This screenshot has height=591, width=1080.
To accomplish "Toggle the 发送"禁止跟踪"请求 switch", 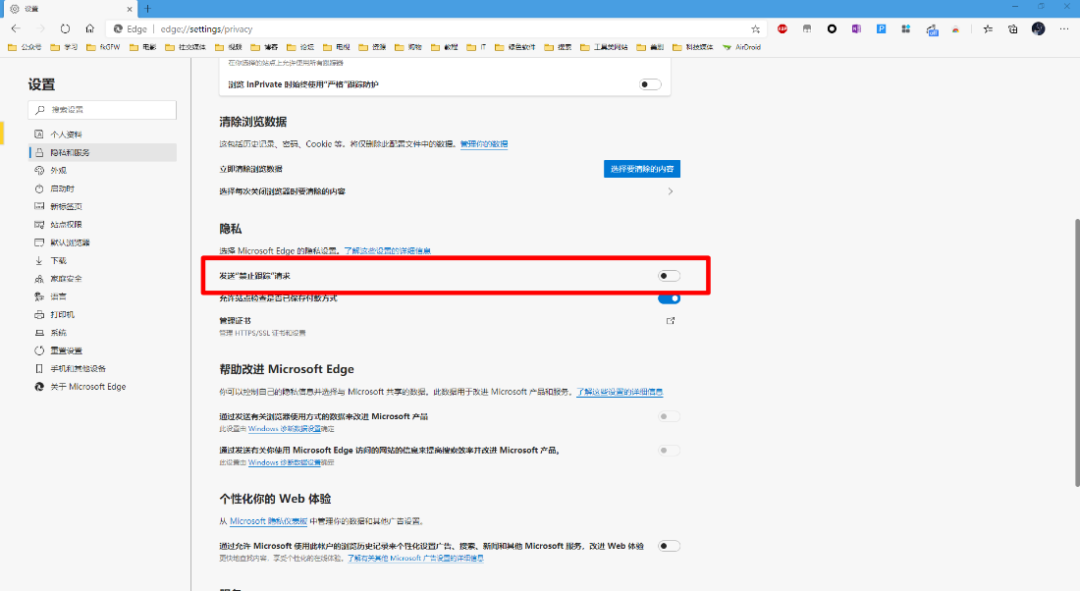I will (669, 276).
